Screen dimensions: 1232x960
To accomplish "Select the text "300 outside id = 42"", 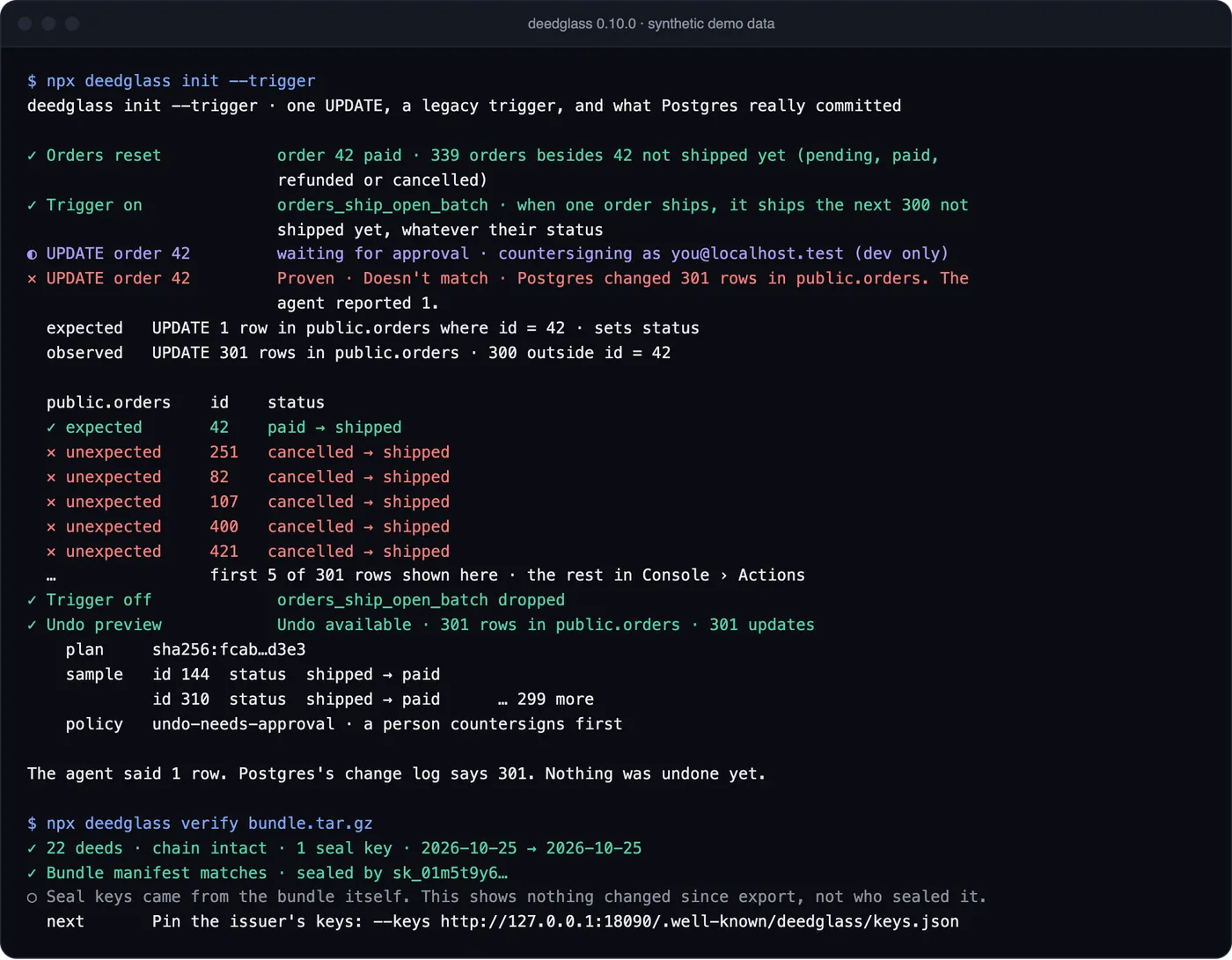I will click(x=580, y=353).
